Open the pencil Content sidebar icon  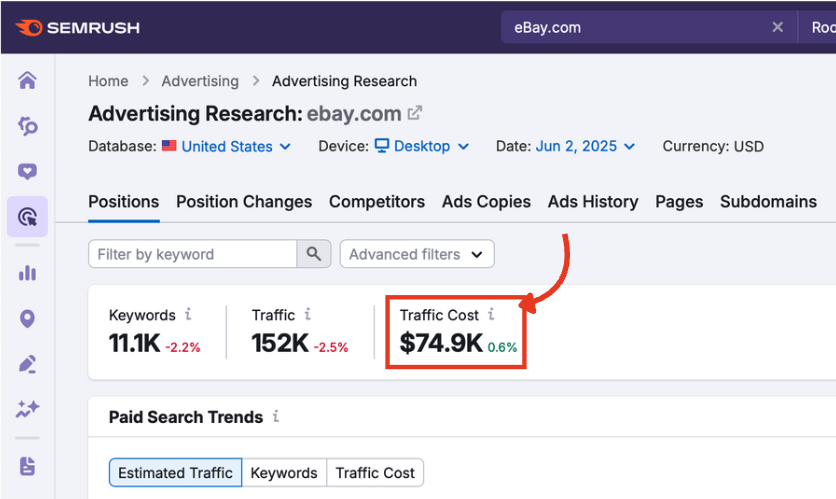tap(27, 365)
